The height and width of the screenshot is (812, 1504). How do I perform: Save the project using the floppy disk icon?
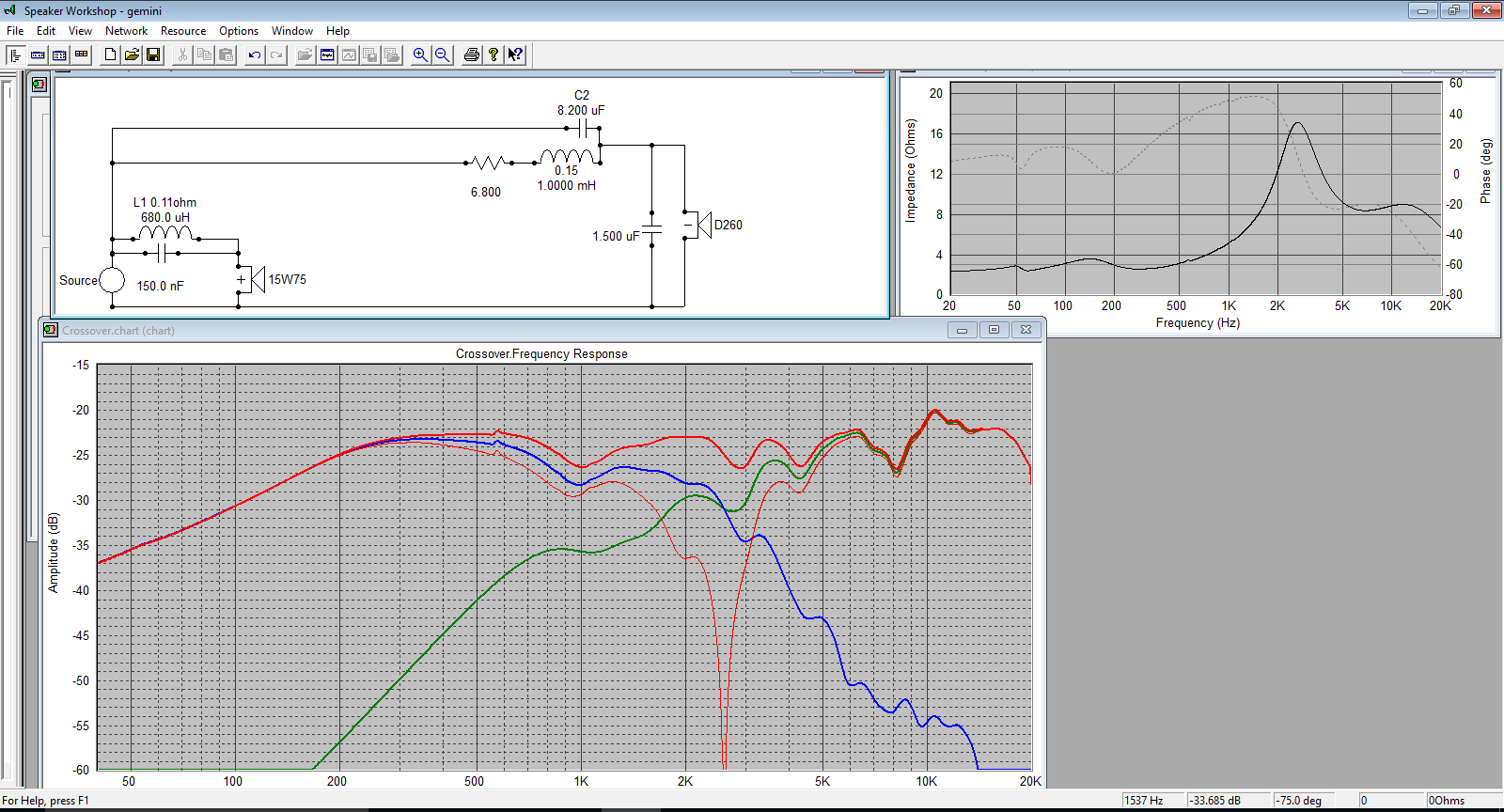point(153,55)
